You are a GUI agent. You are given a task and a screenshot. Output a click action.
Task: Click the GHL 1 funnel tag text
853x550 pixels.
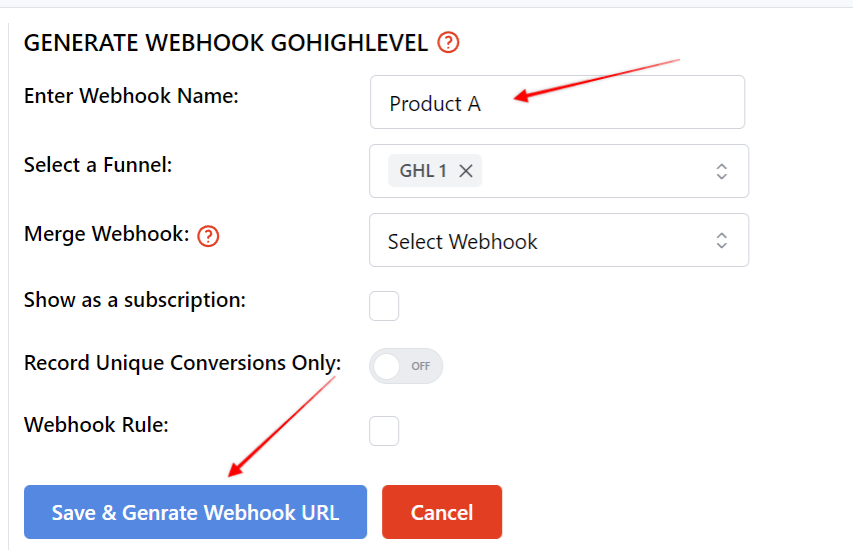coord(423,171)
